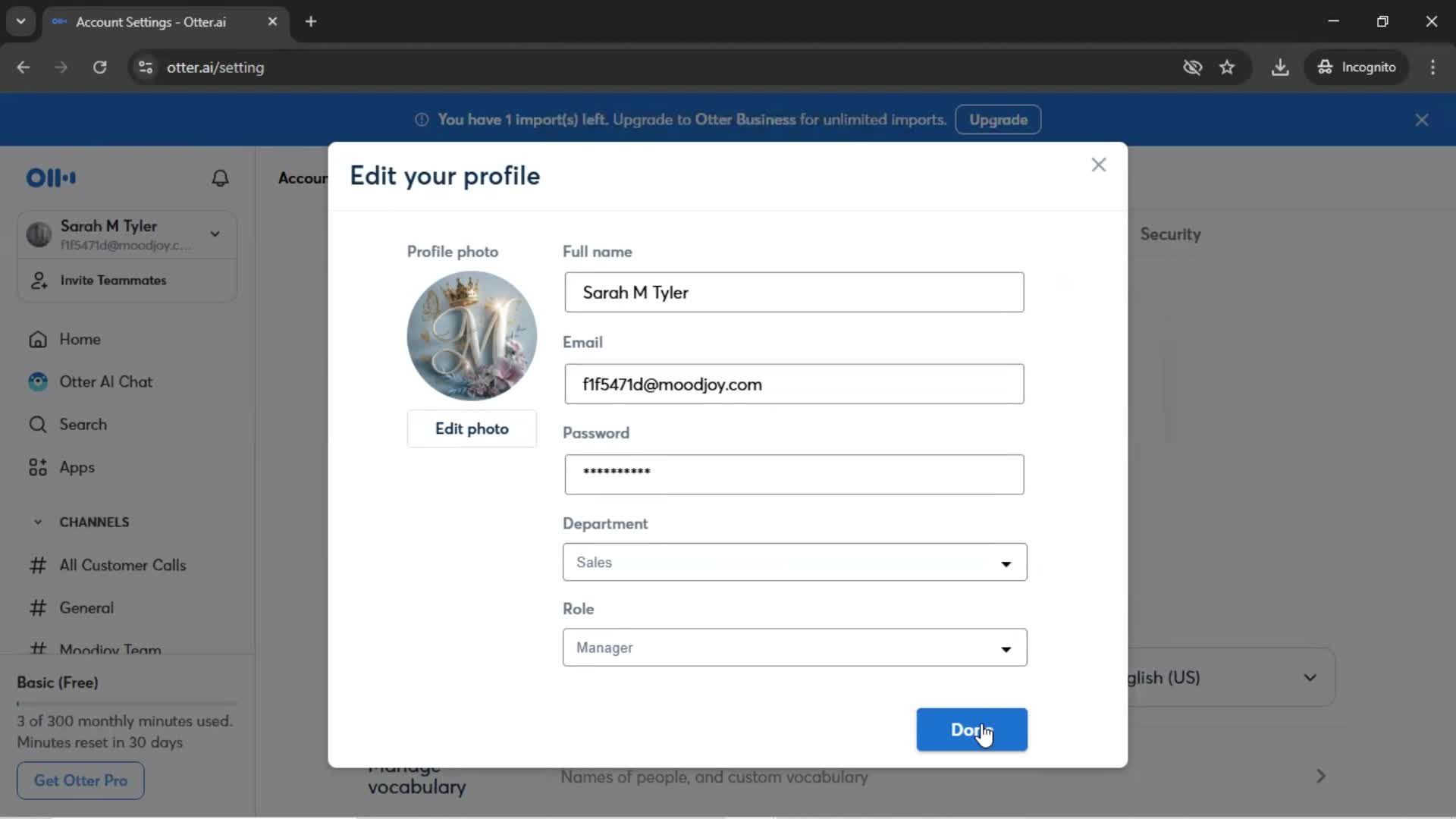Click the info icon in the imports banner
Image resolution: width=1456 pixels, height=819 pixels.
click(x=422, y=120)
